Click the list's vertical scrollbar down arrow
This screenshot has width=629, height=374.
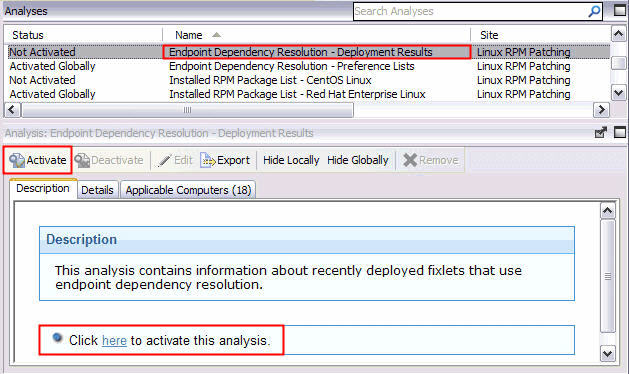coord(619,93)
